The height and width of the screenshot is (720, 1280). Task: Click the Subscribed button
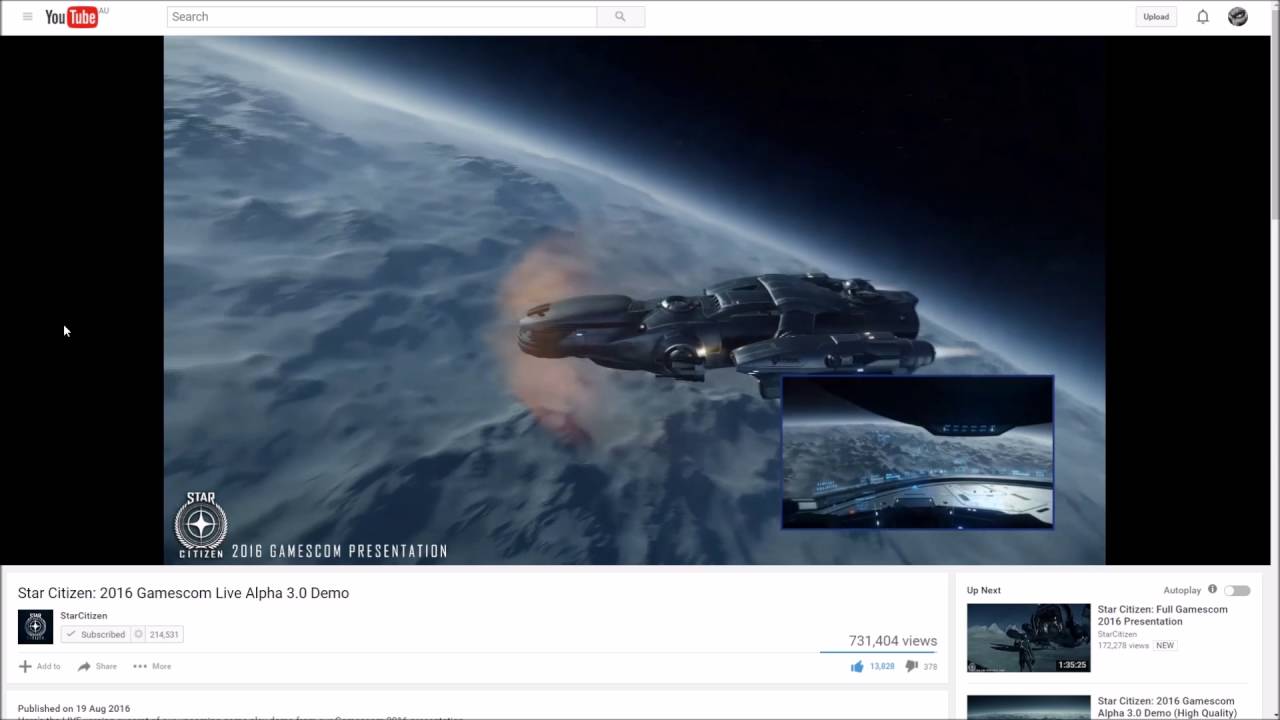click(95, 634)
